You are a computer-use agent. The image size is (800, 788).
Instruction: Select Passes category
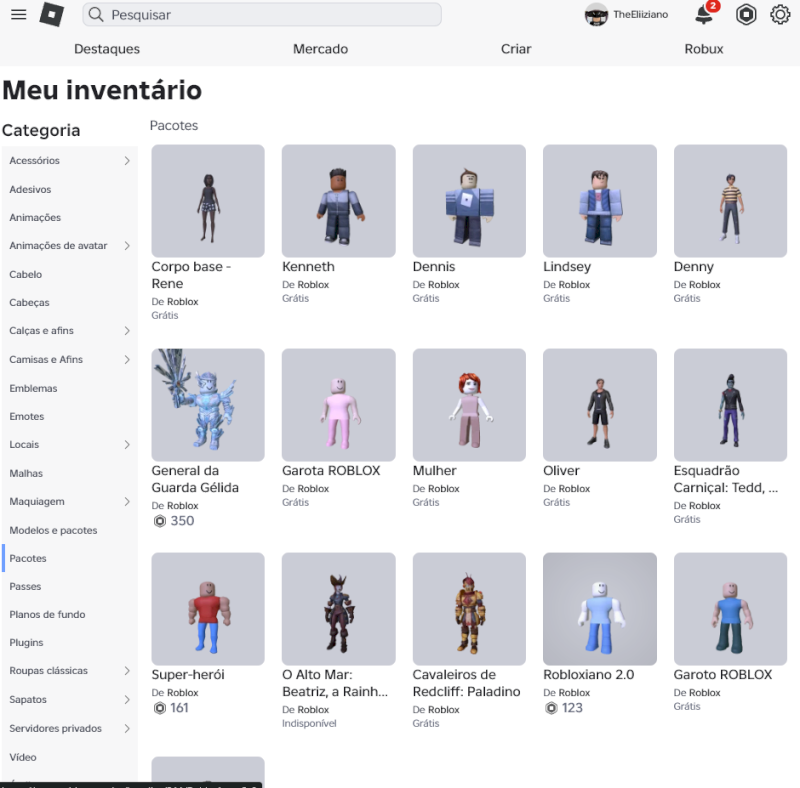70,586
